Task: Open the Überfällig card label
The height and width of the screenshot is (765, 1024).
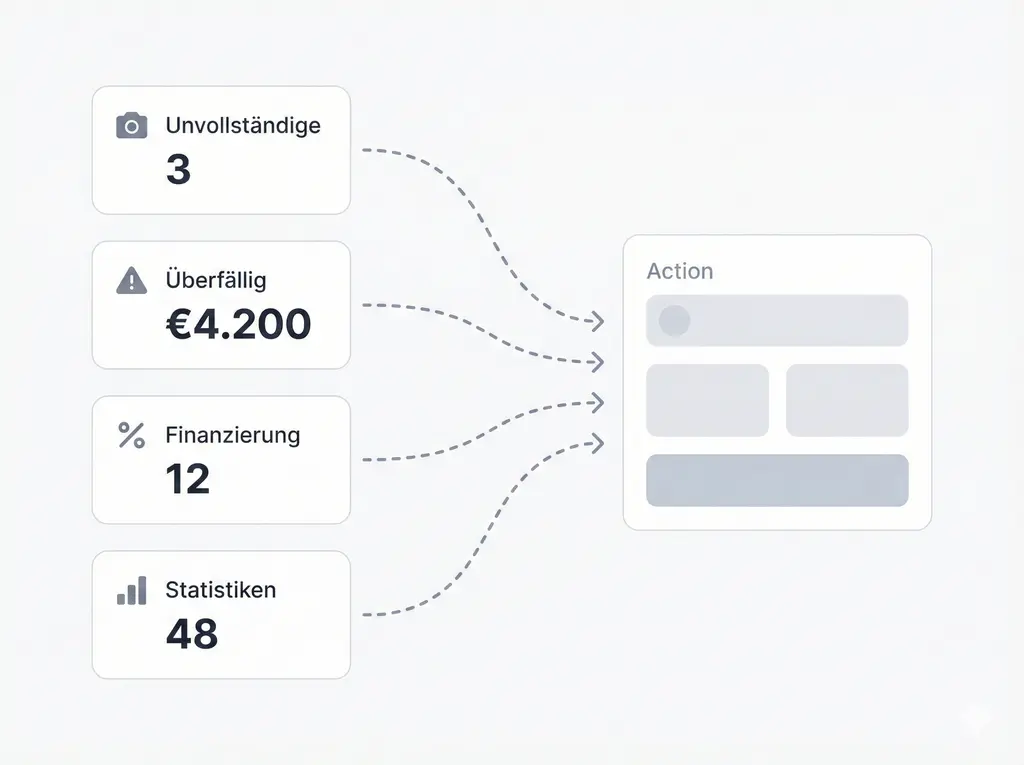Action: tap(216, 281)
